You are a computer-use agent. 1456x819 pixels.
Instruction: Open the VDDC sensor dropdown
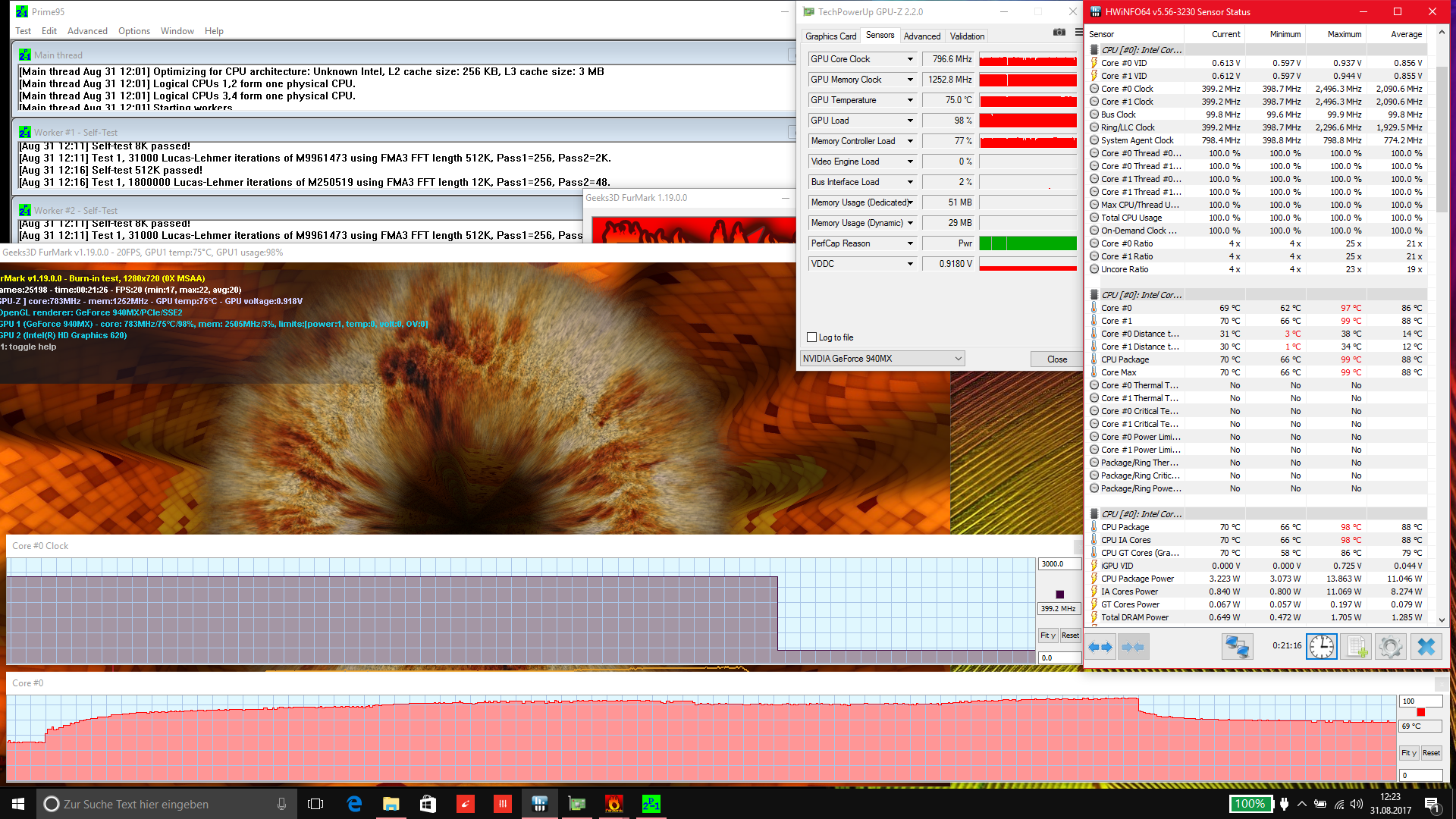(x=910, y=264)
